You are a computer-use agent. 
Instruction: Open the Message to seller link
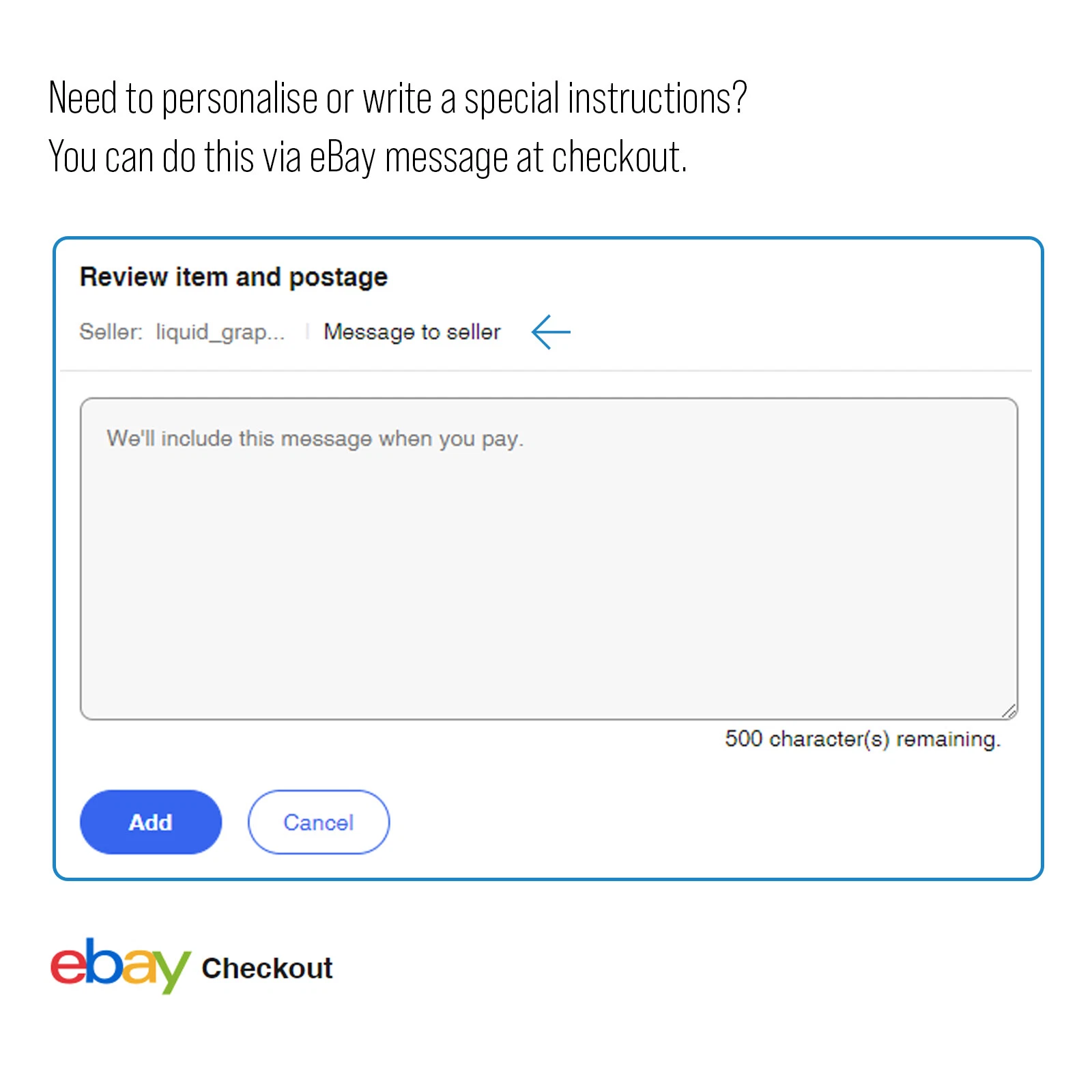412,332
